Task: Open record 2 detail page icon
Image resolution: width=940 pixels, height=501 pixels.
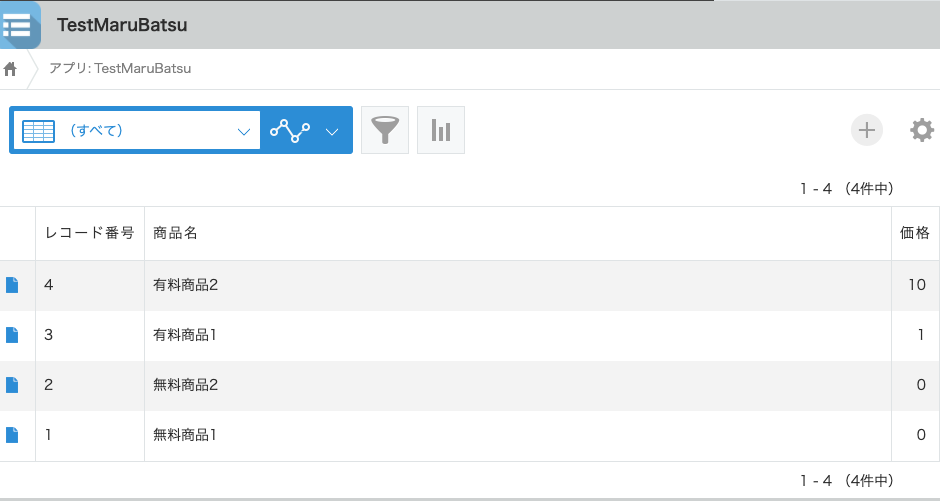Action: coord(12,385)
